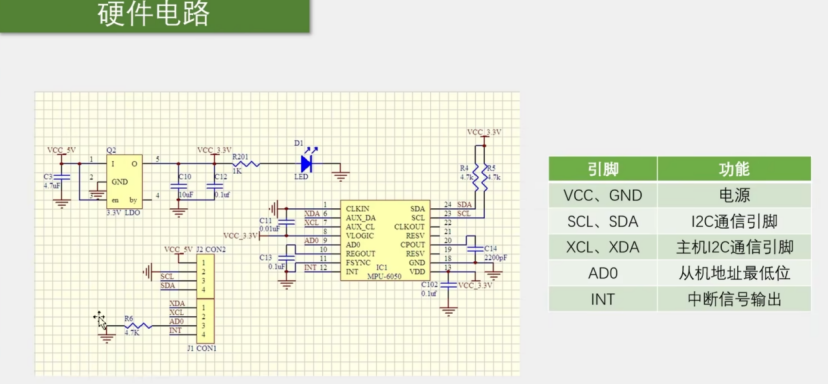Click the IC1 MPU-6050 chip body
This screenshot has width=828, height=385.
[x=384, y=240]
